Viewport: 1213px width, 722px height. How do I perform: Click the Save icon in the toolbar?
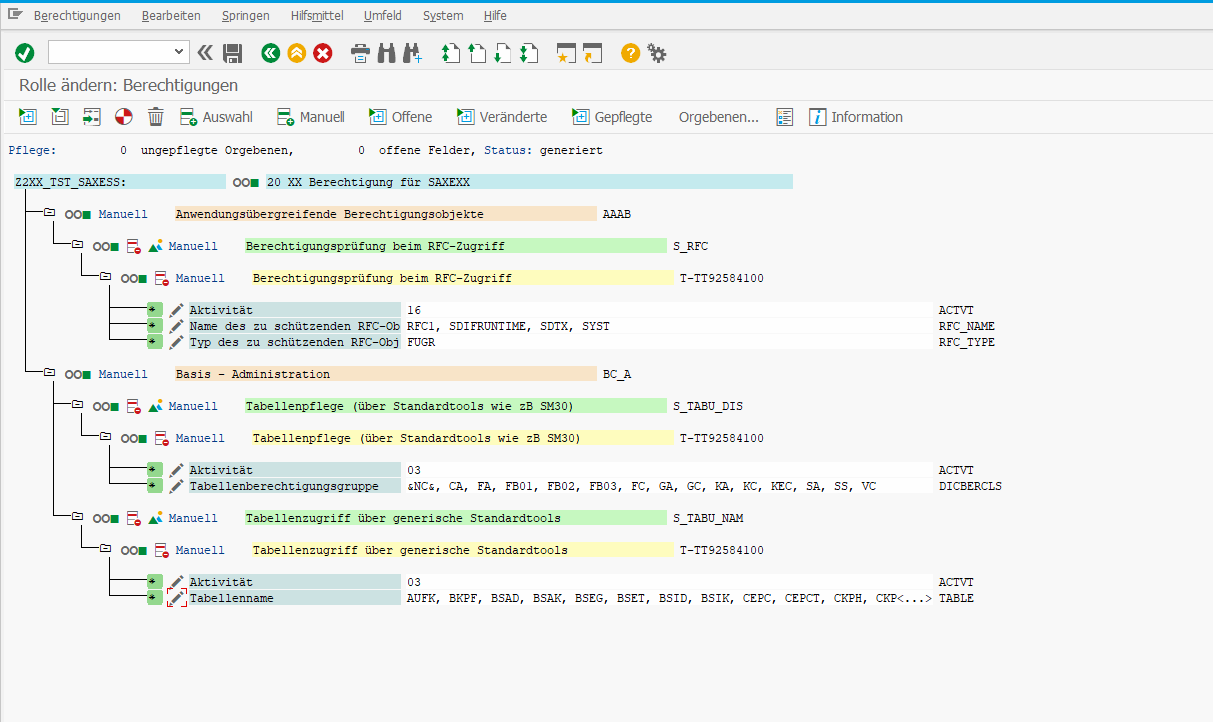pyautogui.click(x=233, y=53)
